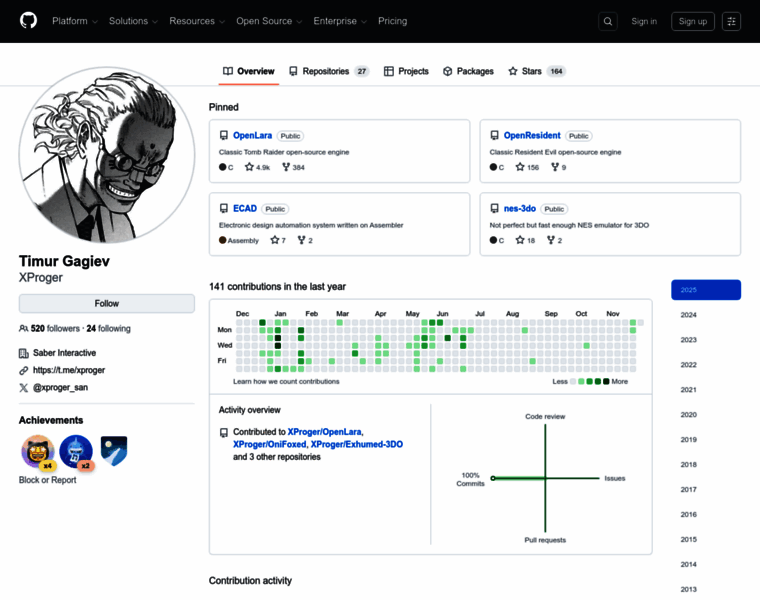Click fork count on nes-3do card
The height and width of the screenshot is (600, 760).
554,240
